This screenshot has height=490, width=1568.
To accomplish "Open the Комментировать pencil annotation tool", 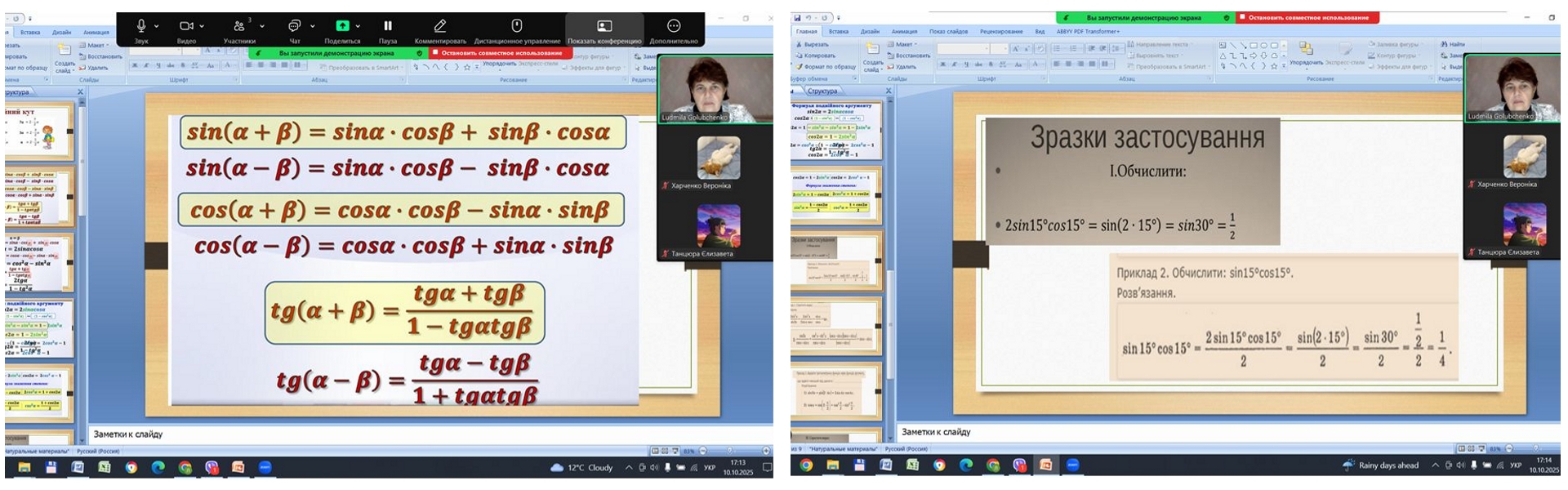I will pos(440,26).
